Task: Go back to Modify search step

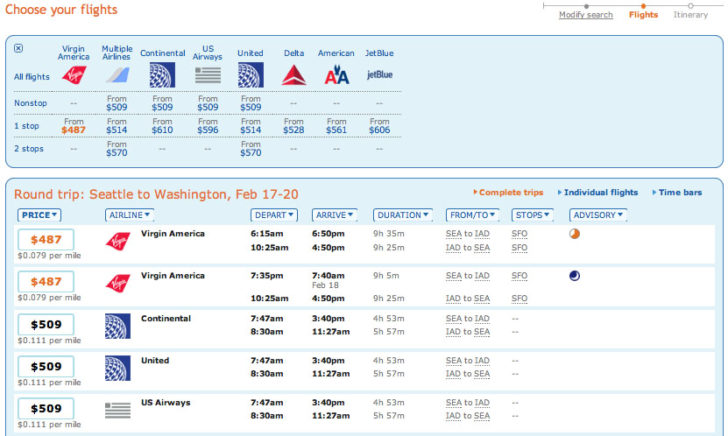Action: (586, 15)
